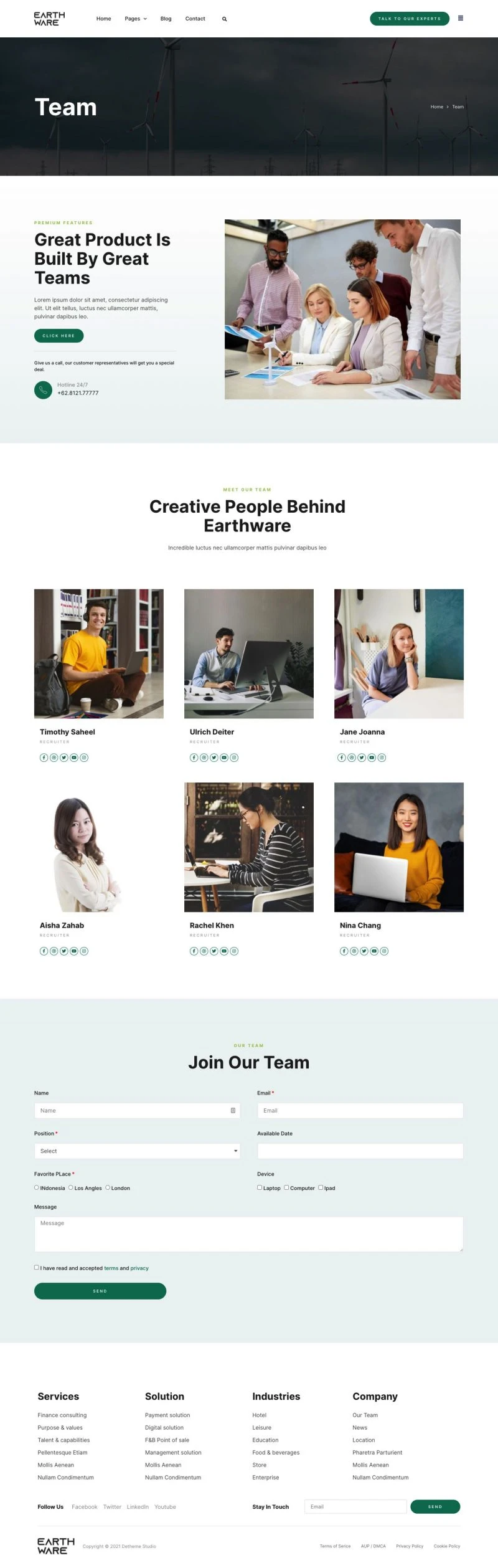Expand the Pages menu dropdown
This screenshot has width=498, height=1568.
tap(136, 19)
